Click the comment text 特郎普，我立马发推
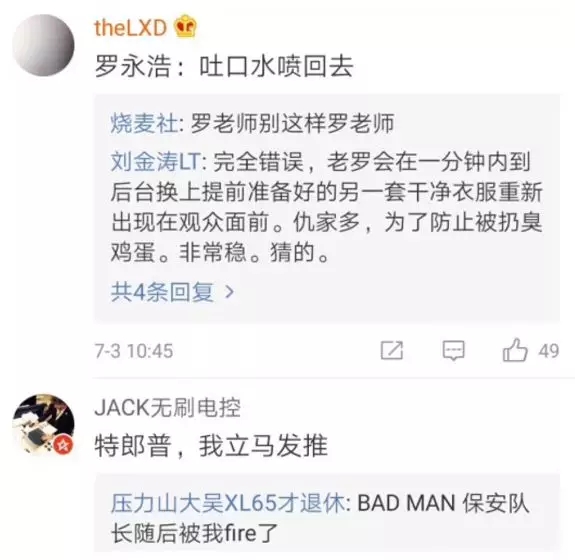 coord(211,446)
